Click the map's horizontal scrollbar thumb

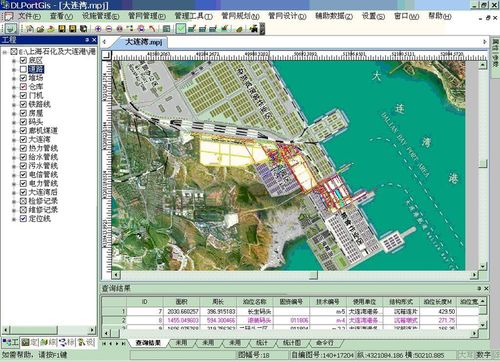[313, 275]
